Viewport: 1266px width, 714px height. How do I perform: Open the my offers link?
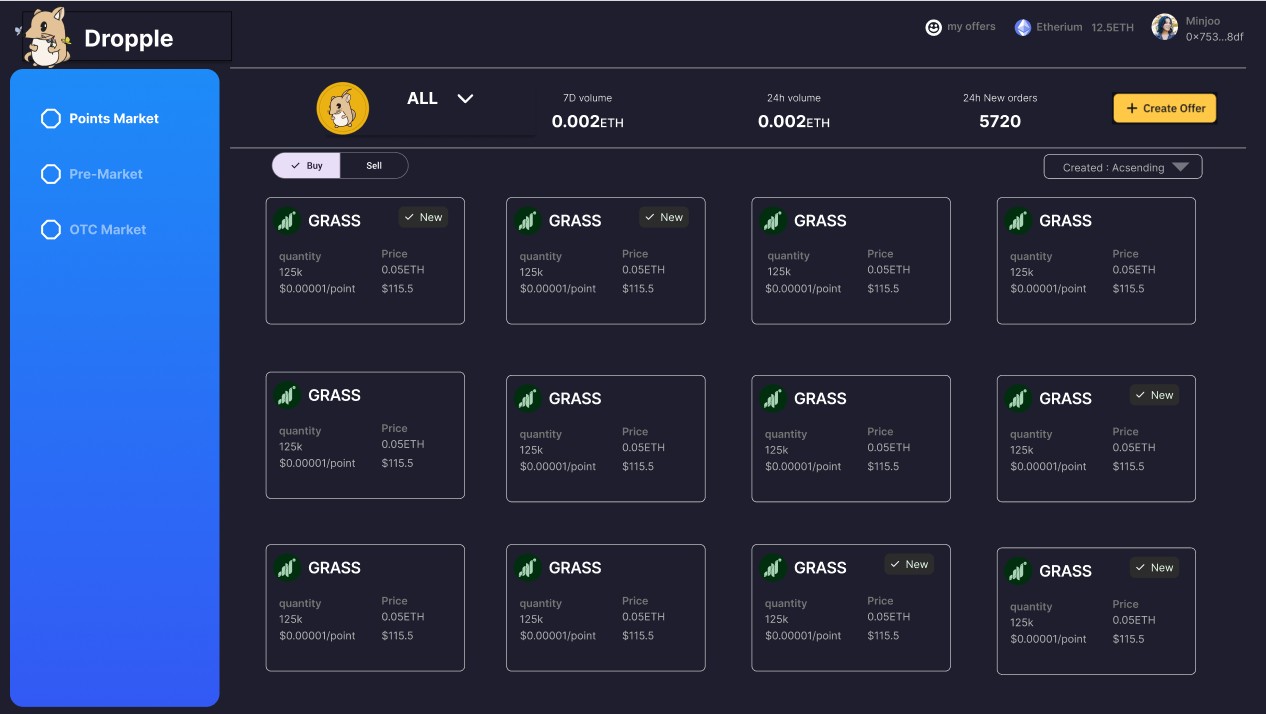coord(971,27)
